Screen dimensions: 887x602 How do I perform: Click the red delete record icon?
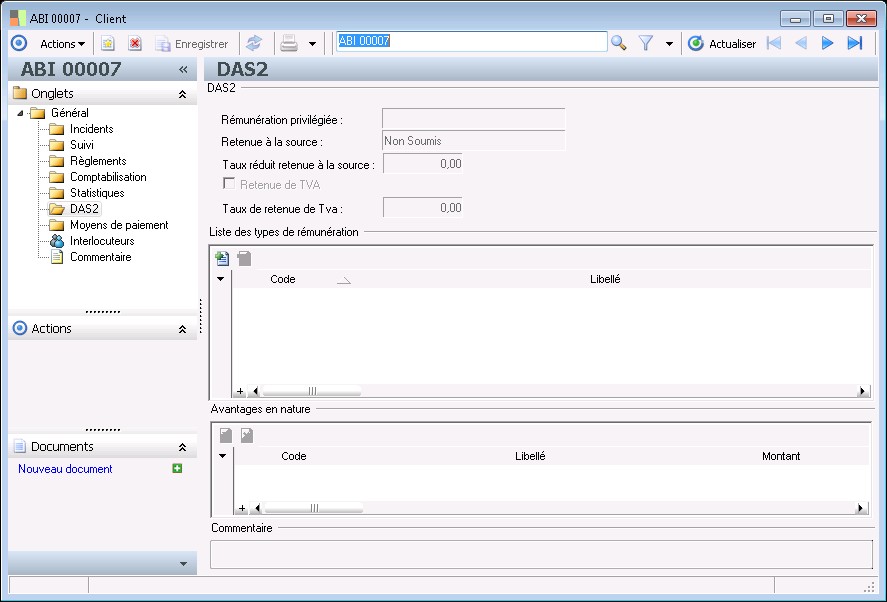coord(135,44)
